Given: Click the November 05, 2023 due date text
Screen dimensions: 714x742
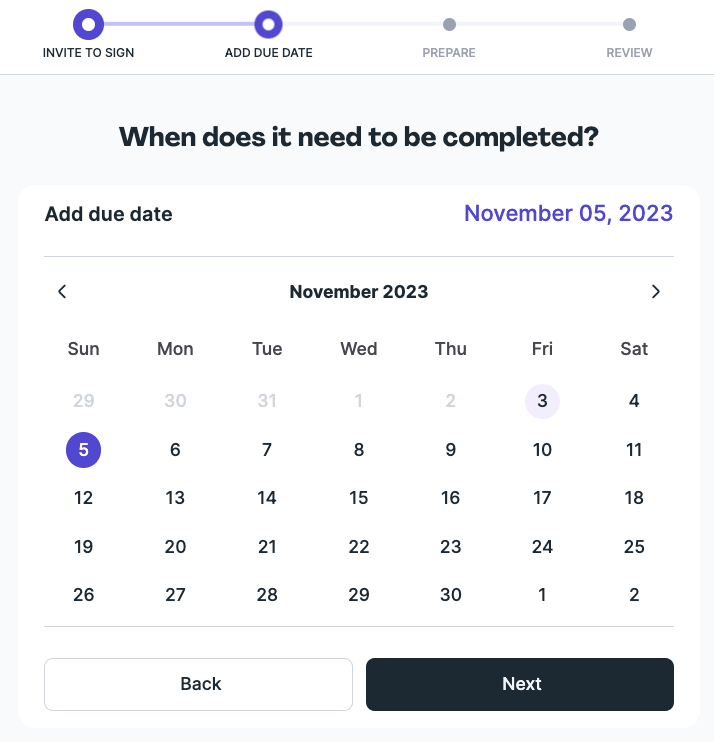Looking at the screenshot, I should [568, 213].
